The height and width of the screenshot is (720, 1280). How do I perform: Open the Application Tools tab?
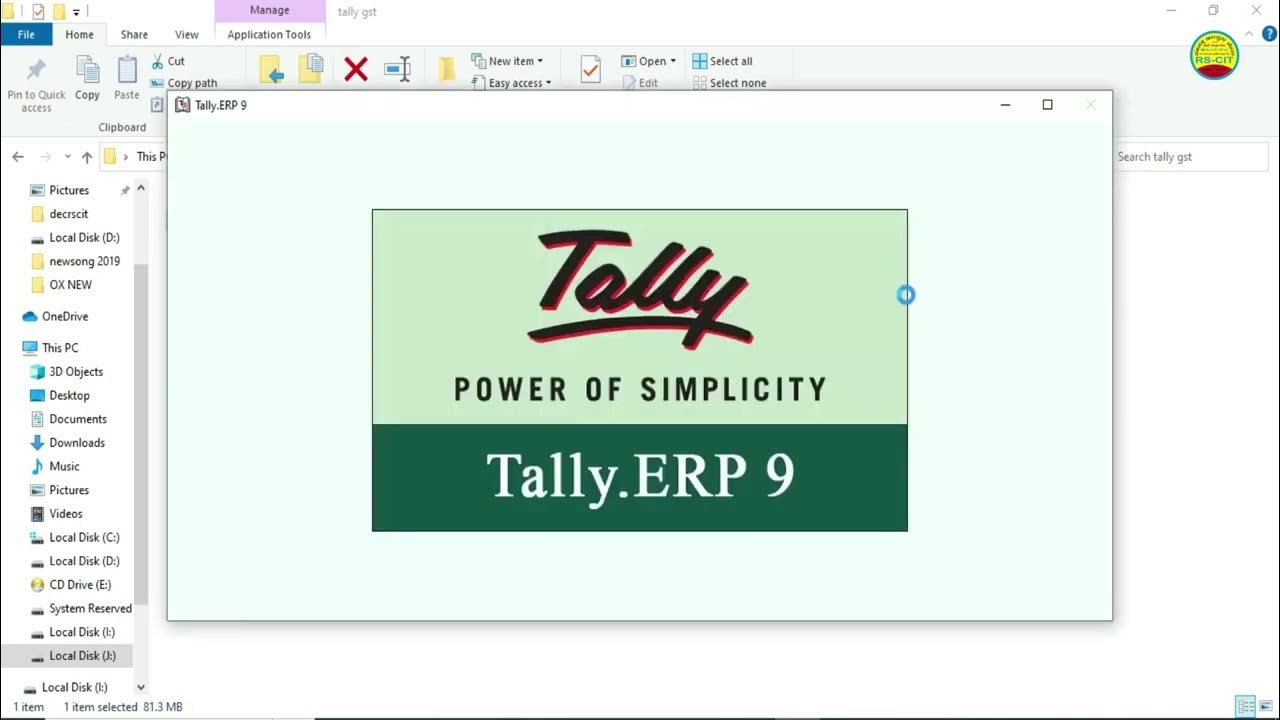[269, 34]
